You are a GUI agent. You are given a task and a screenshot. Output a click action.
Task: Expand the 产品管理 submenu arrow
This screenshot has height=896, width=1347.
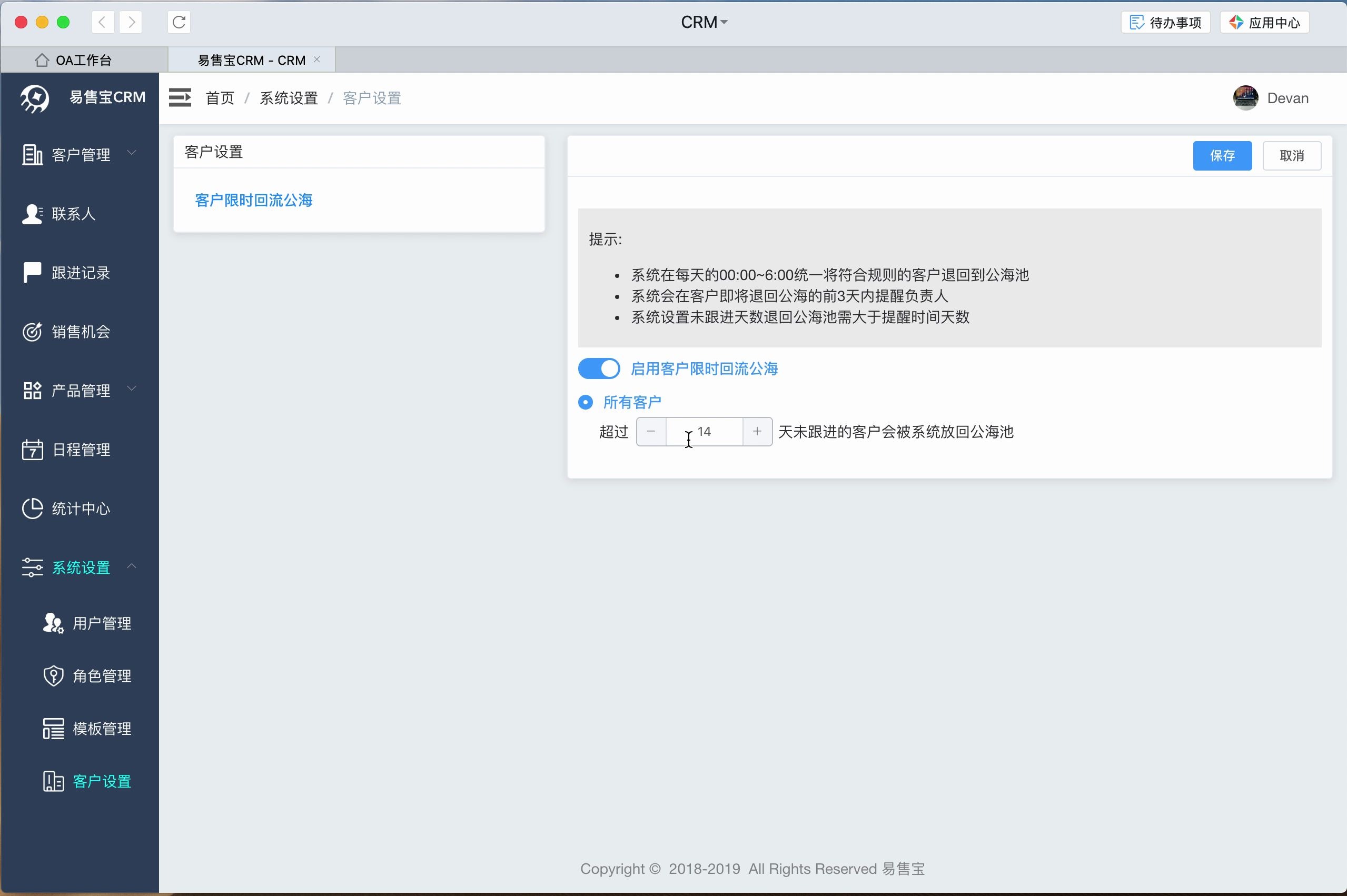(x=132, y=389)
